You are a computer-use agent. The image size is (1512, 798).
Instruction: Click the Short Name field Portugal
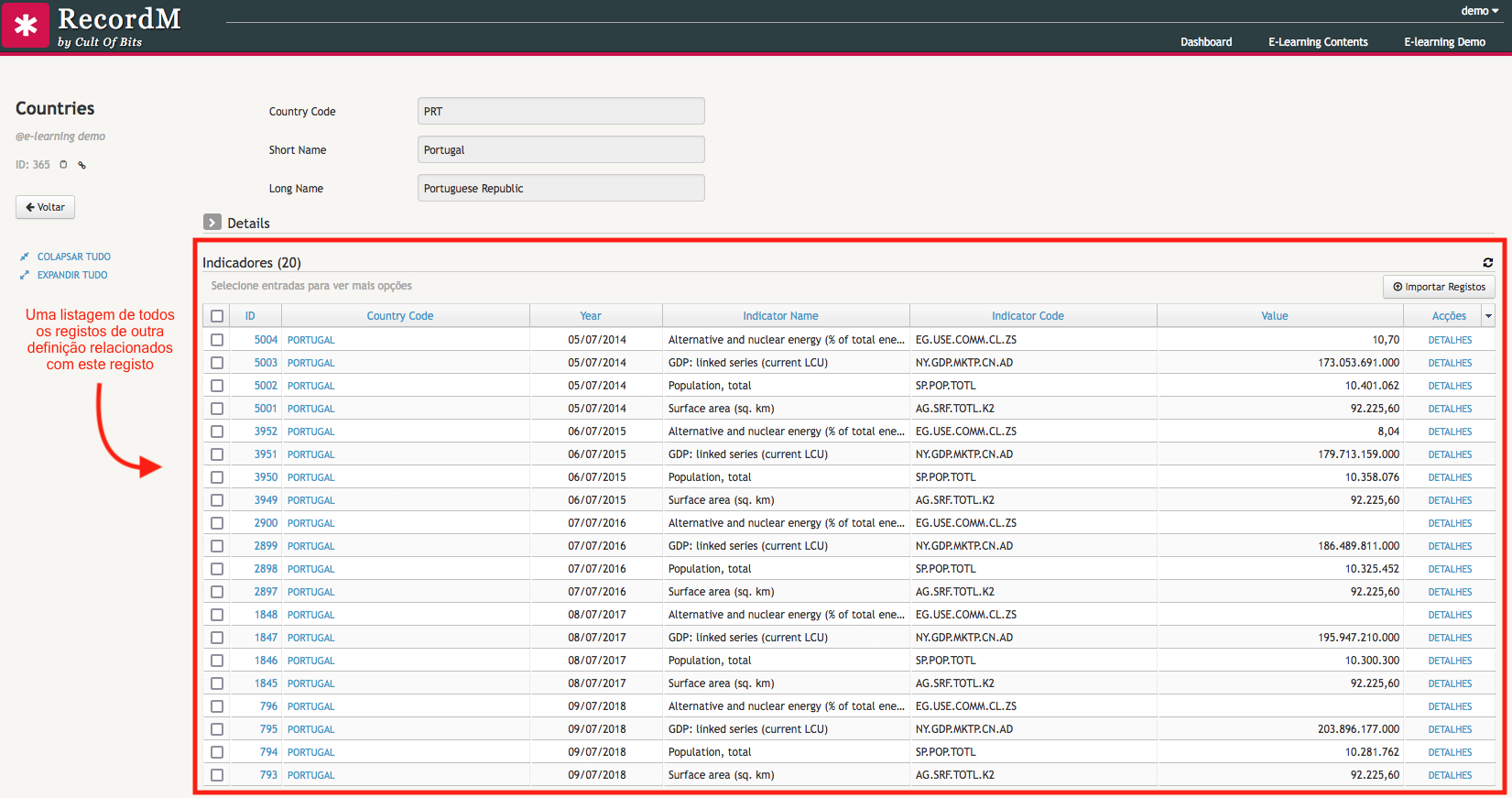560,149
